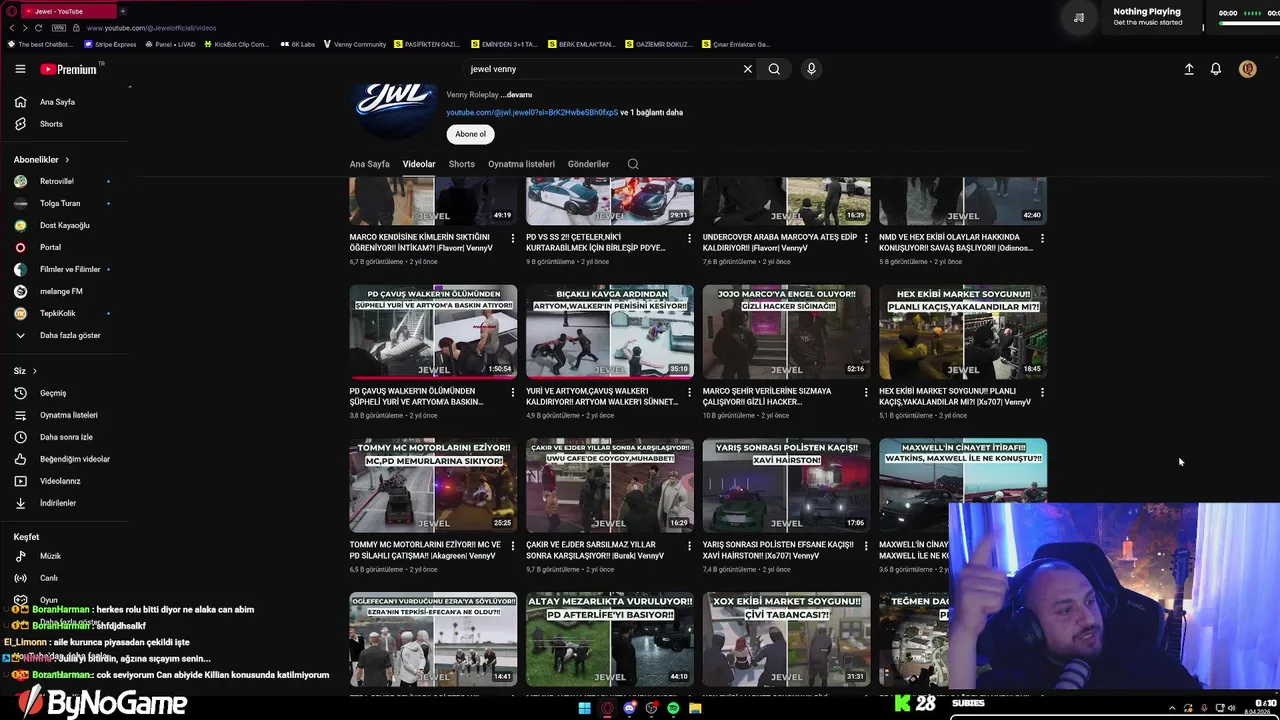Open Daha sonra izle in the sidebar
The image size is (1280, 720).
coord(65,437)
